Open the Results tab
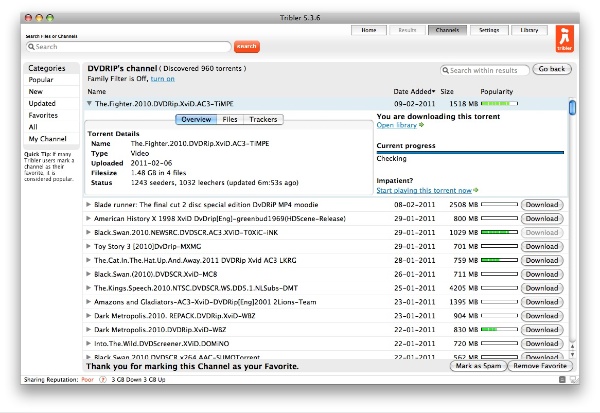This screenshot has height=413, width=600. coord(408,30)
